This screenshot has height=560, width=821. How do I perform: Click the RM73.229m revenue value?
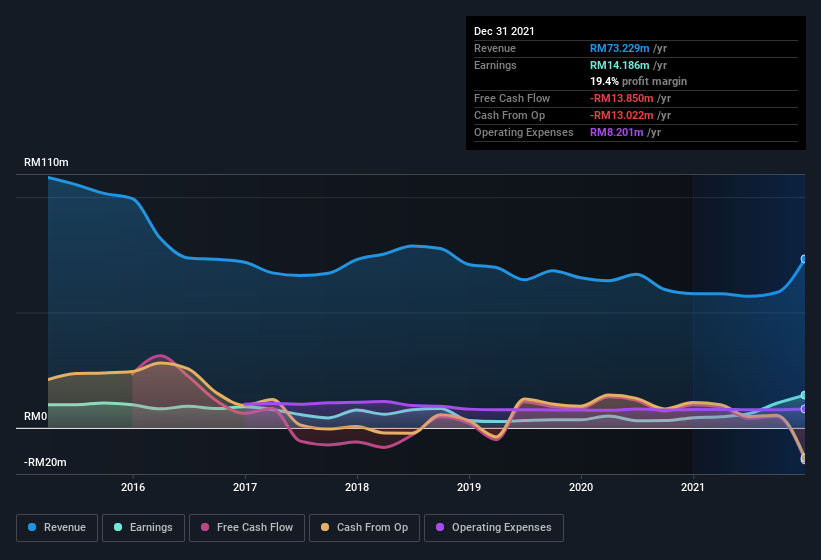click(x=619, y=48)
